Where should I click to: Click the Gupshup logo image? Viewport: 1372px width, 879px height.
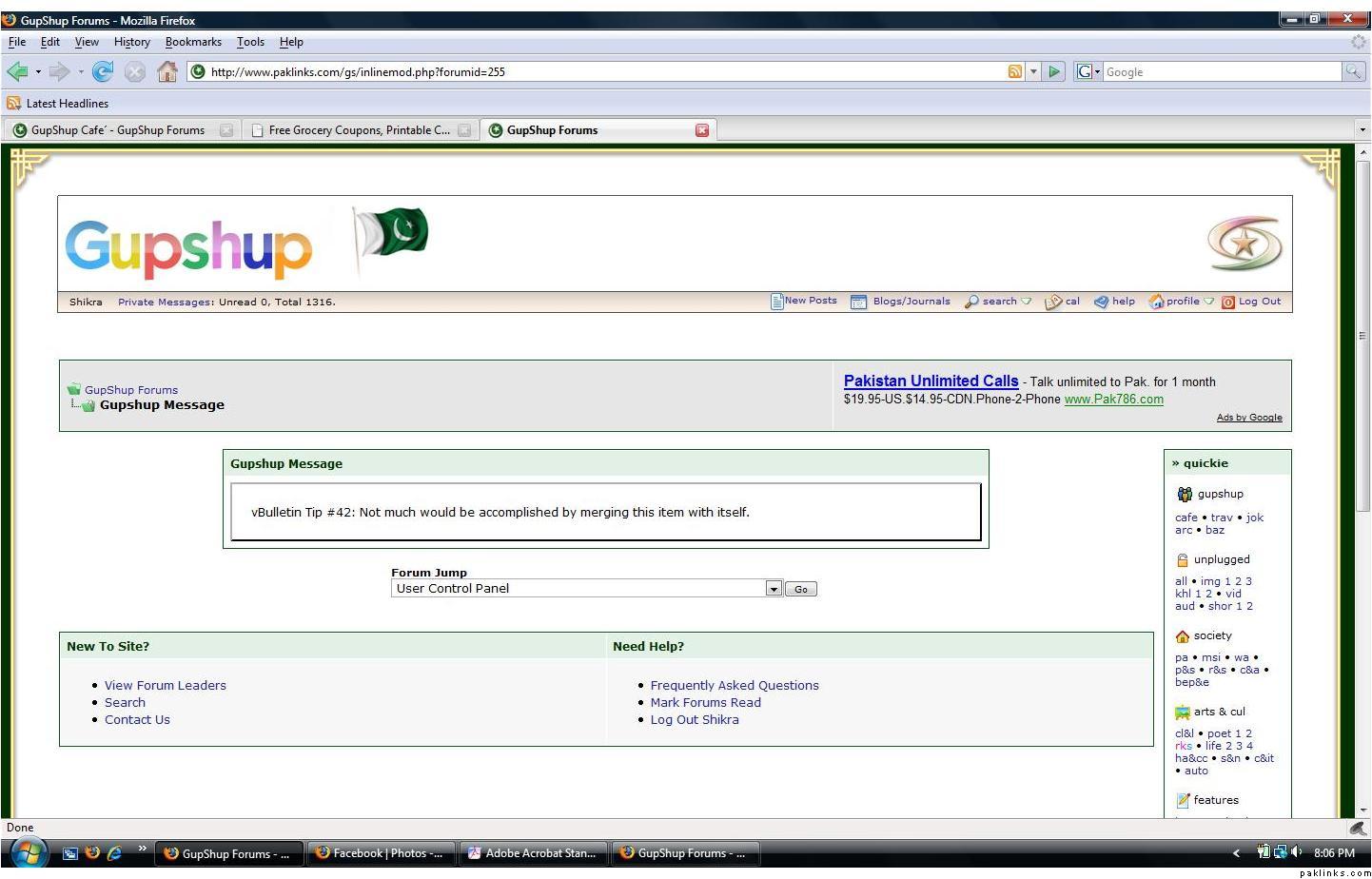188,247
